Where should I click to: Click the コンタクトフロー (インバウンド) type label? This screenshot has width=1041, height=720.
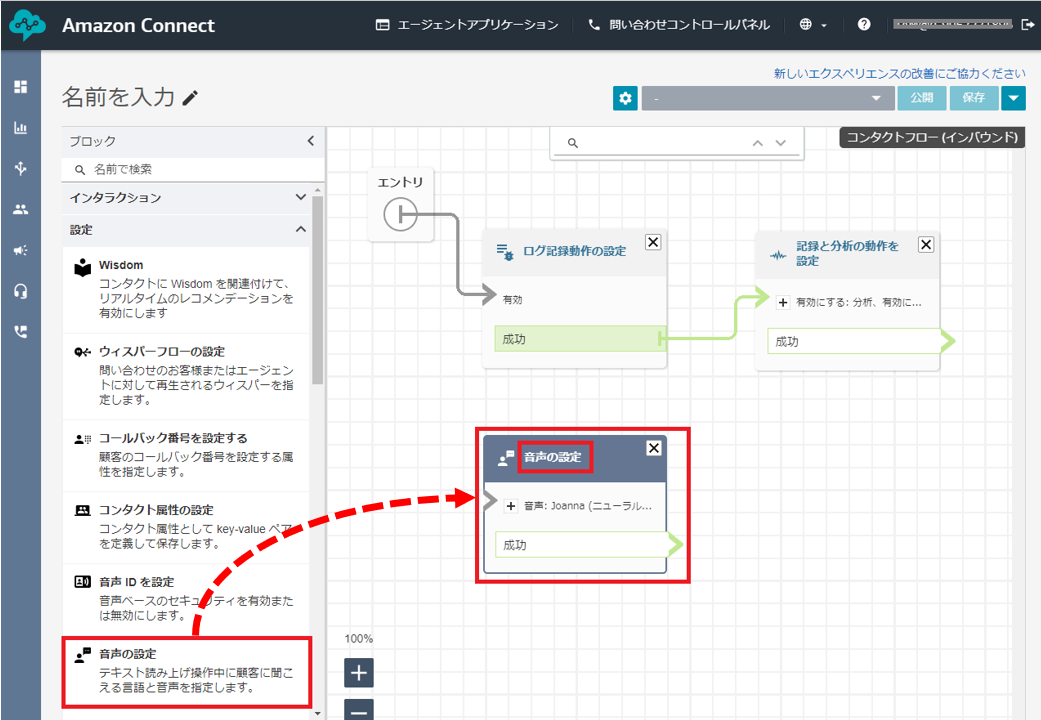click(x=933, y=137)
